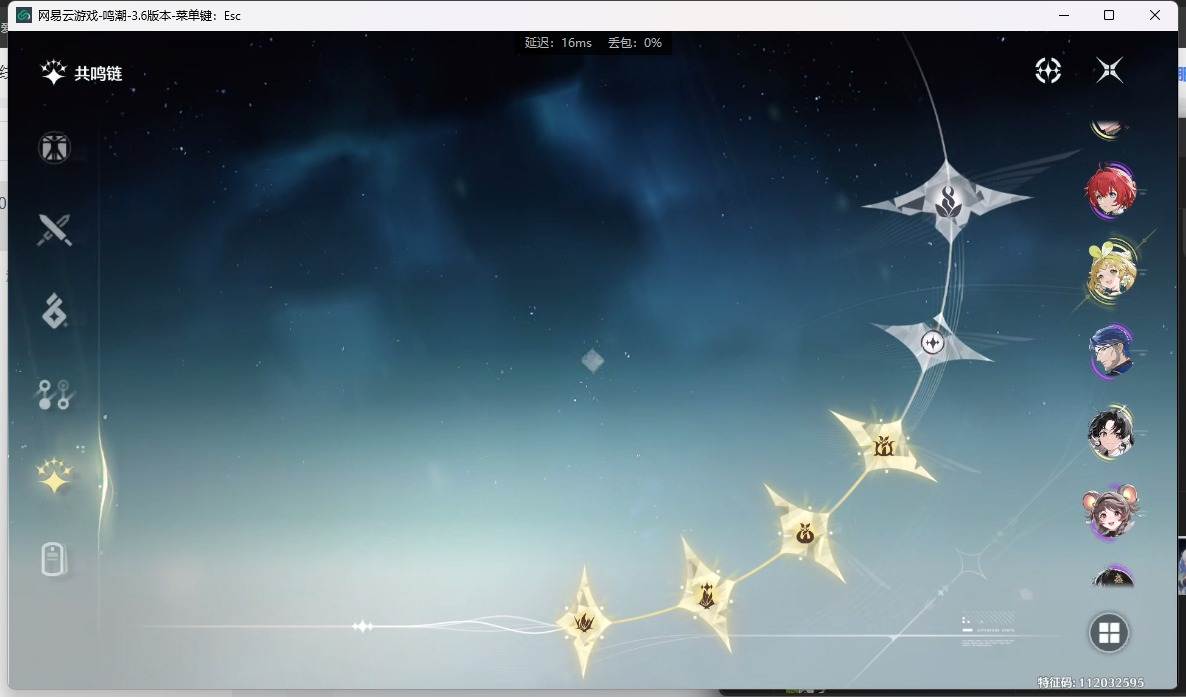Open the character profile card tab

[54, 559]
